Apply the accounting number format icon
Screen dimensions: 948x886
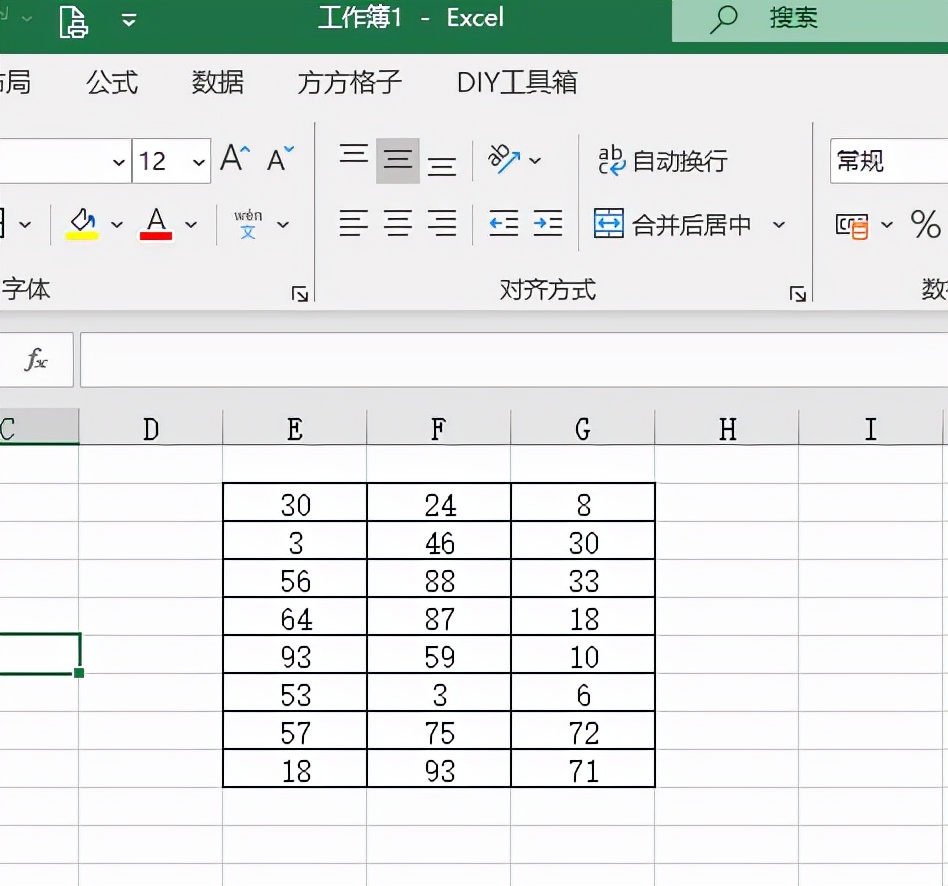coord(852,226)
